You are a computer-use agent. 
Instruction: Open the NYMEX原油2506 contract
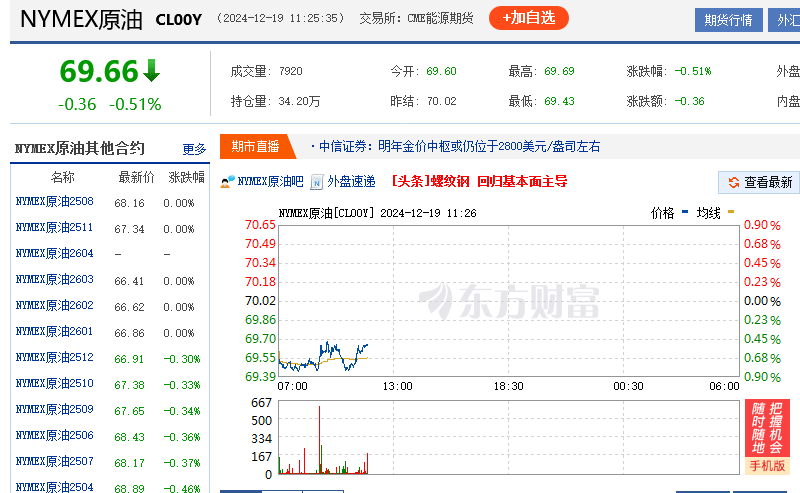[x=55, y=436]
